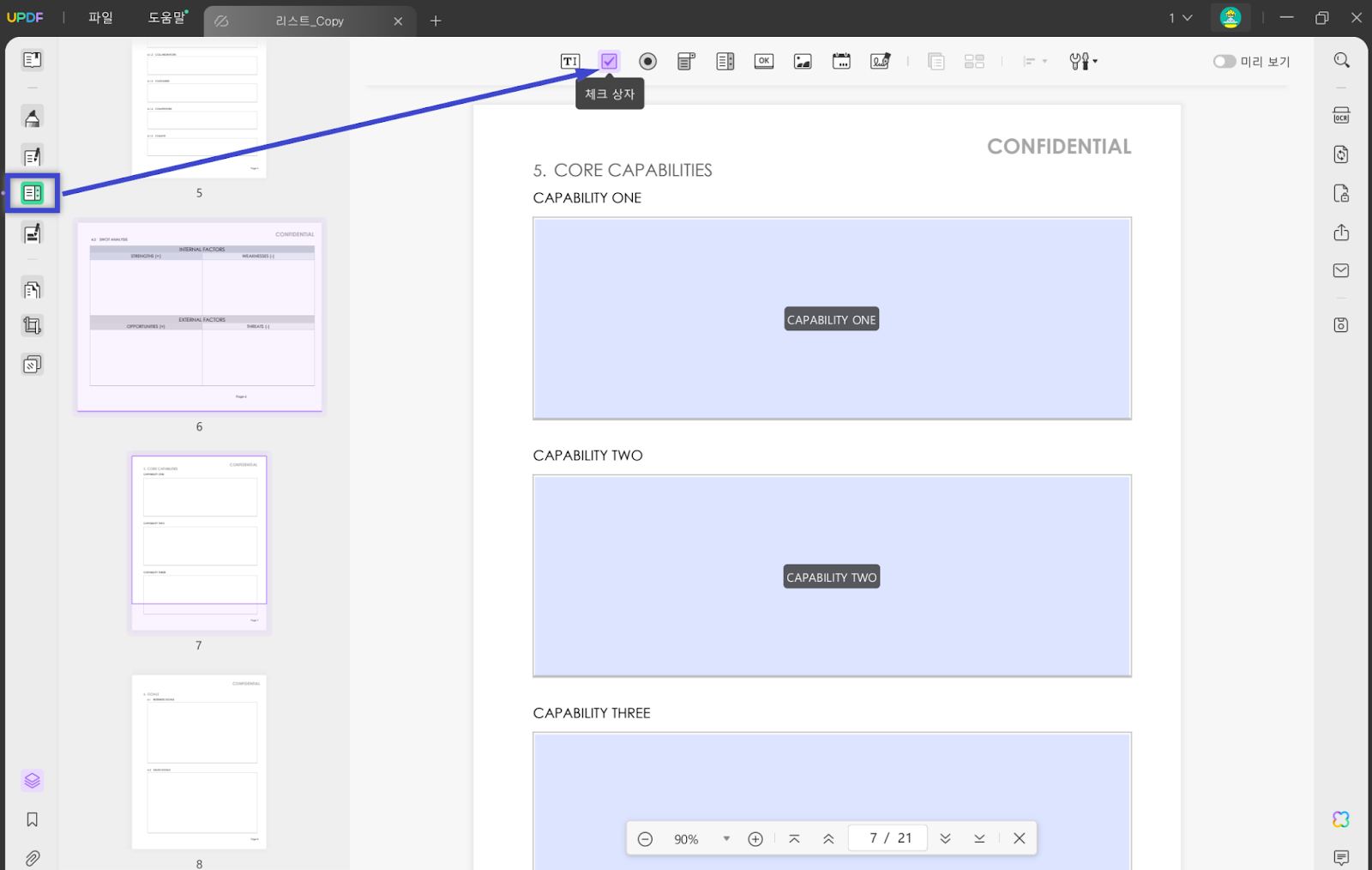Open the 도움말 menu
The height and width of the screenshot is (870, 1372).
tap(167, 18)
